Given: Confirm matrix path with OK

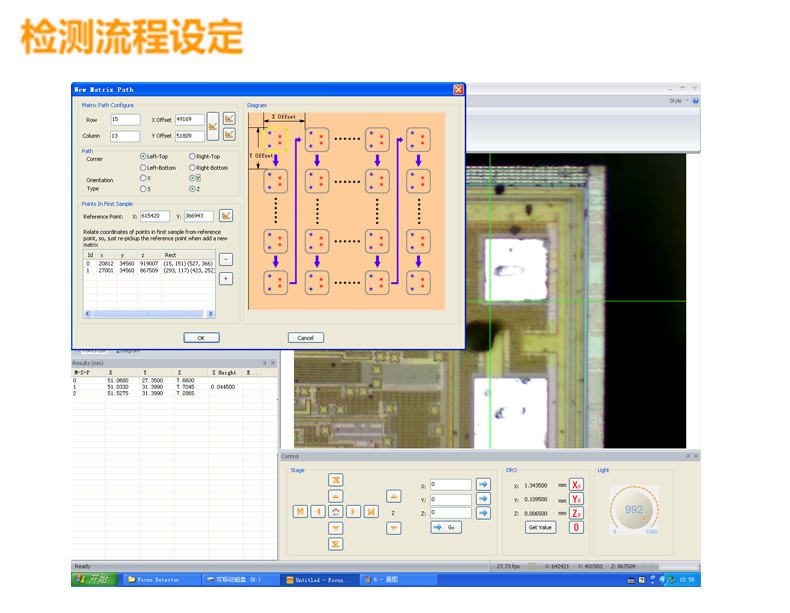Looking at the screenshot, I should (201, 337).
